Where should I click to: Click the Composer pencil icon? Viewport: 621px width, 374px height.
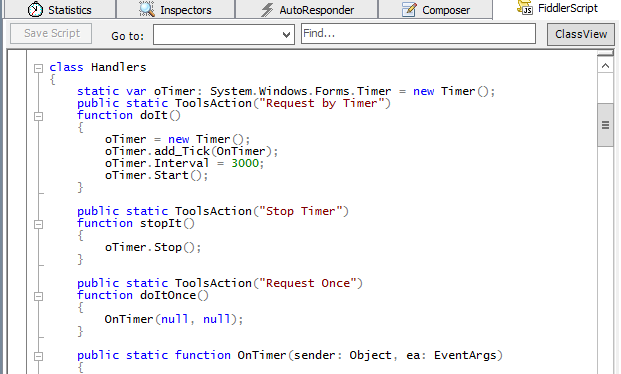pos(409,9)
